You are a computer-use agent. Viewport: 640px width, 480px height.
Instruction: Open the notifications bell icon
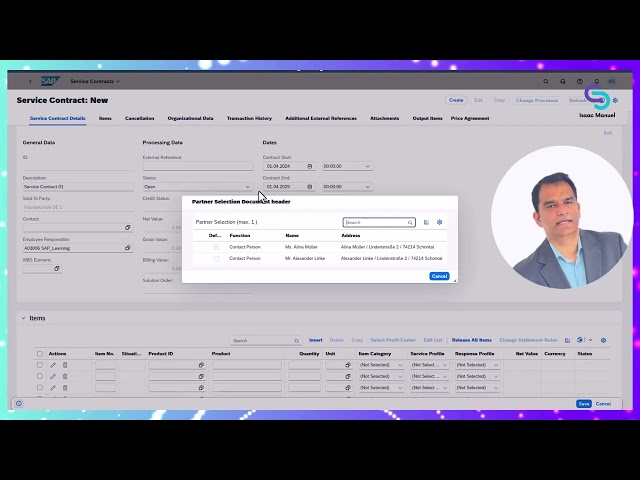597,81
